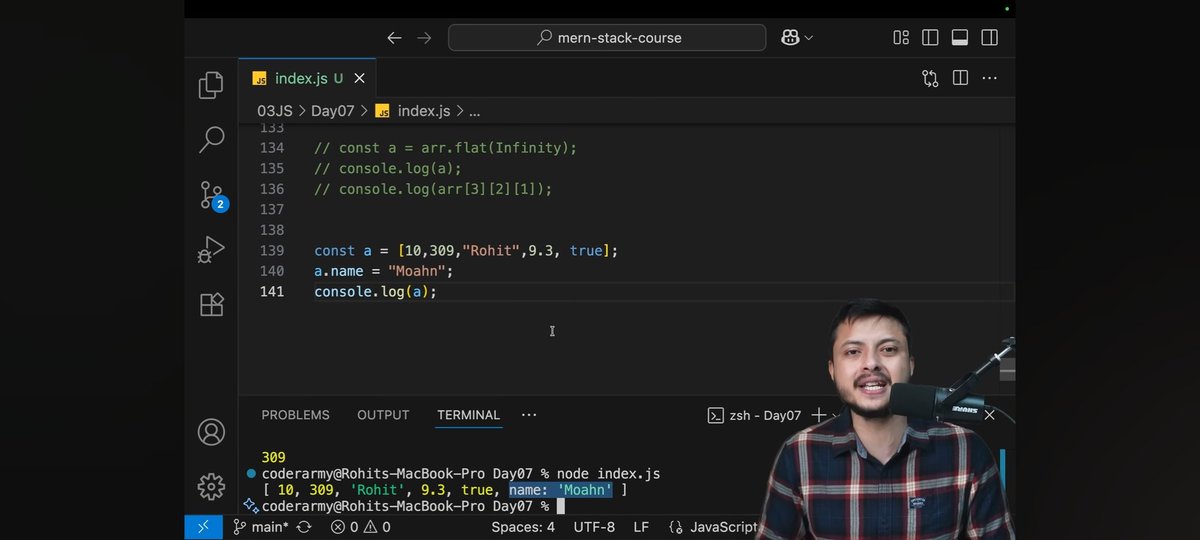Click comment line 136 console.log(arr[3][2][1])
This screenshot has height=540, width=1200.
click(x=433, y=189)
